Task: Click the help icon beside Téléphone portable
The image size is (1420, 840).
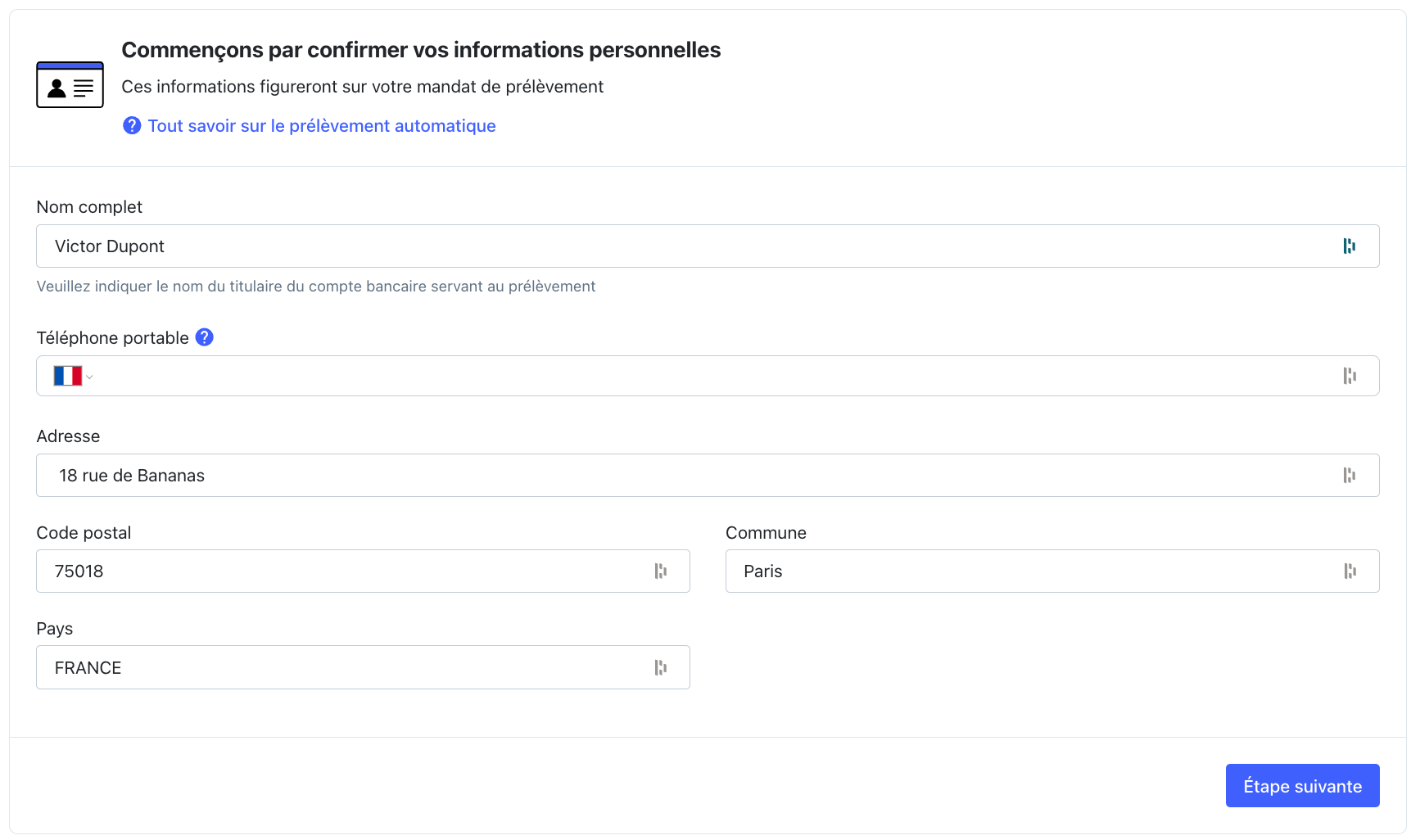Action: point(205,337)
